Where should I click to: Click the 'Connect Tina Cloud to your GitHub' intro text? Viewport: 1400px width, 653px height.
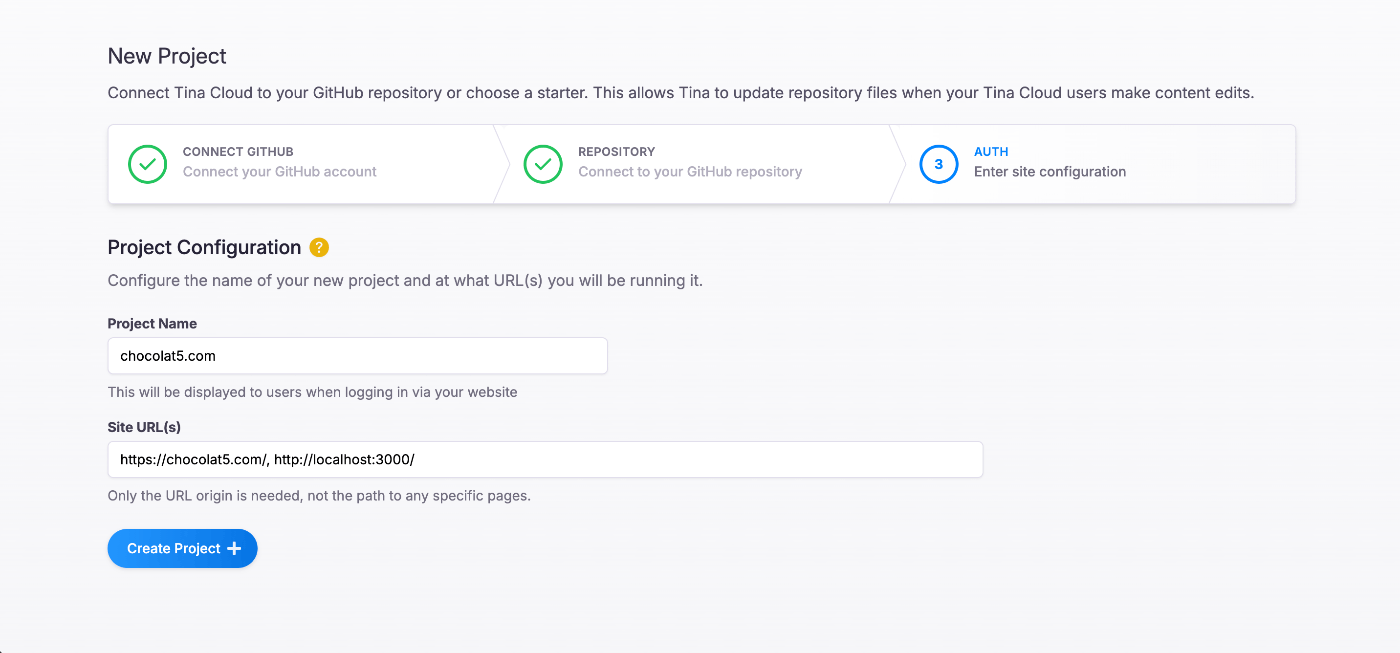click(x=681, y=93)
